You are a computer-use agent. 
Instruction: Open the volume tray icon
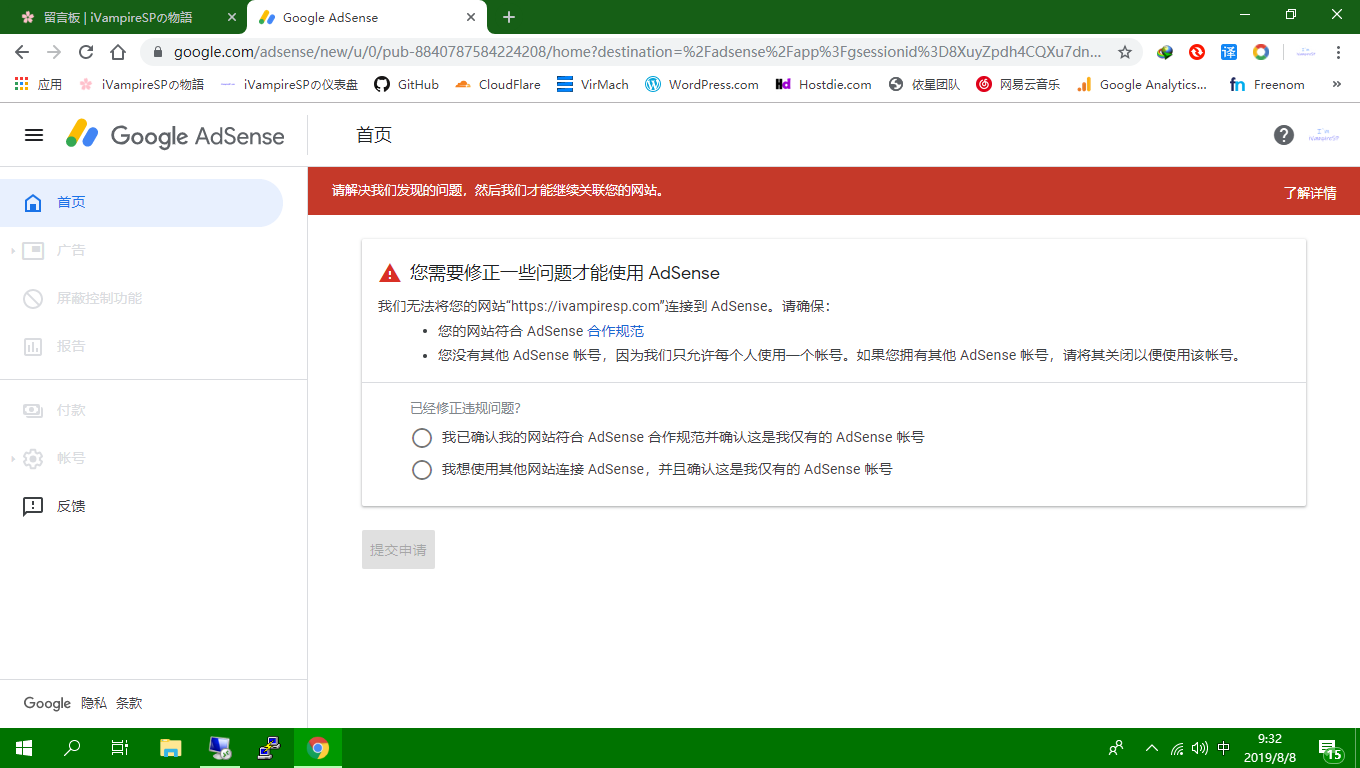(1200, 748)
